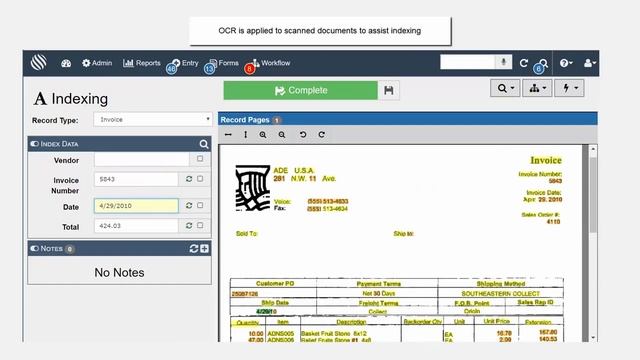The width and height of the screenshot is (640, 360).
Task: Click the Invoice Number input field
Action: [x=136, y=179]
